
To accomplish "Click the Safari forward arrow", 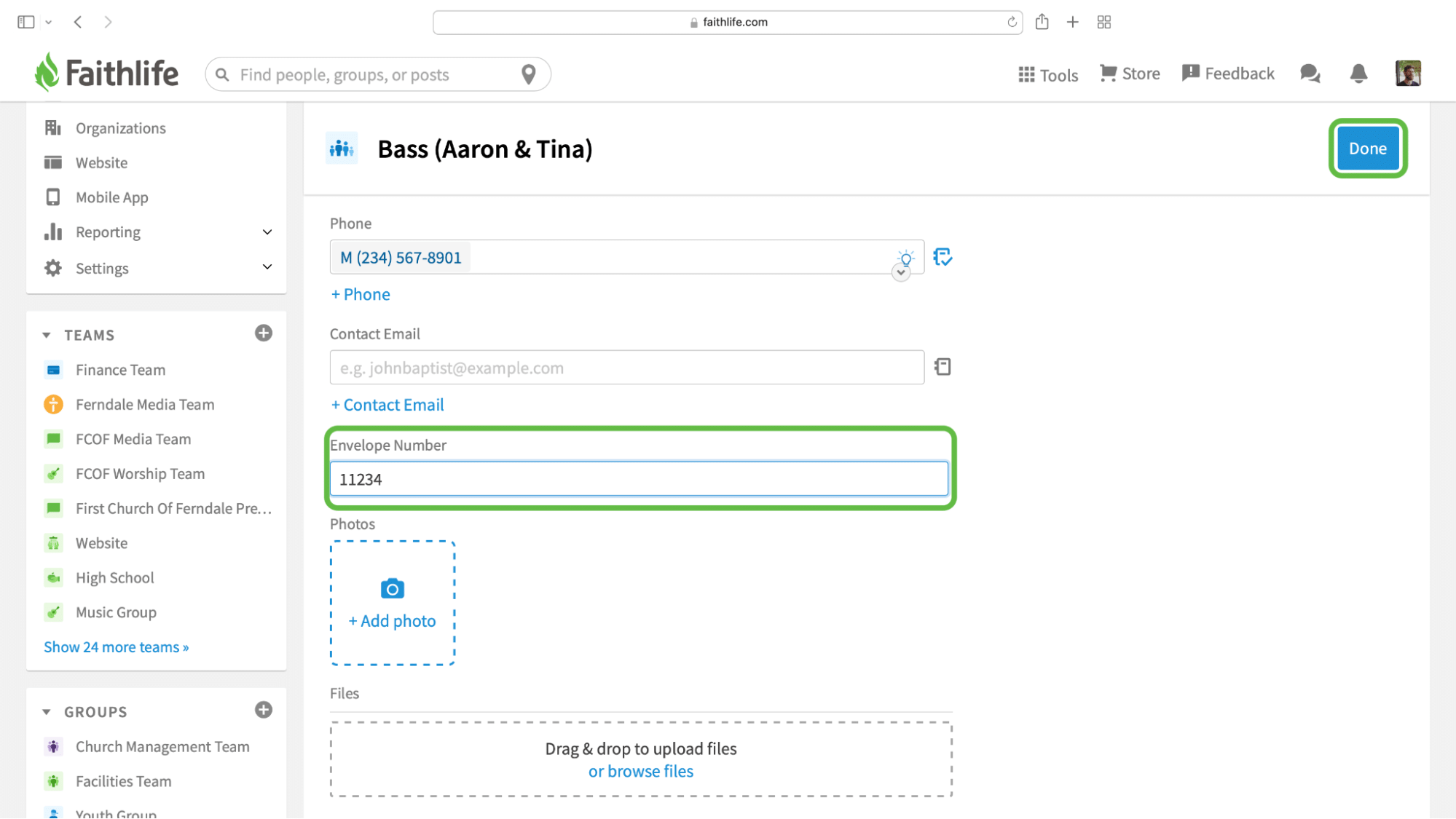I will pyautogui.click(x=108, y=22).
